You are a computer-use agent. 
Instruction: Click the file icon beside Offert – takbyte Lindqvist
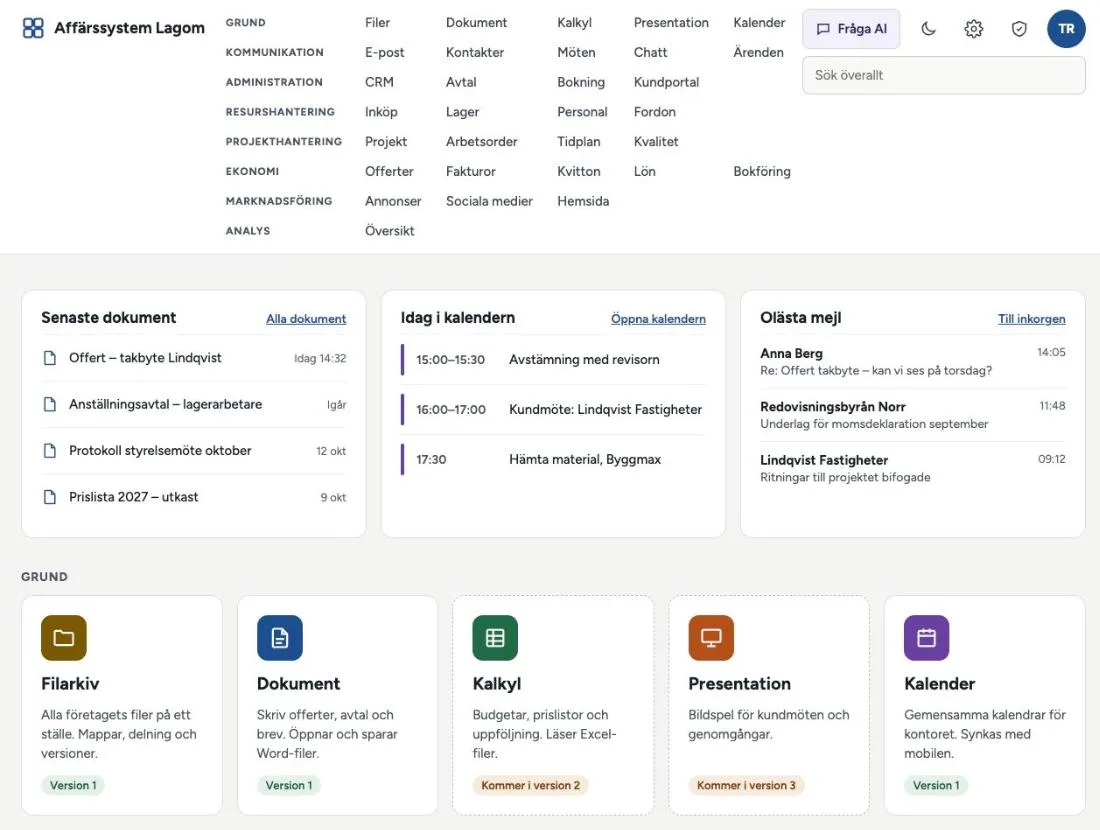[50, 358]
